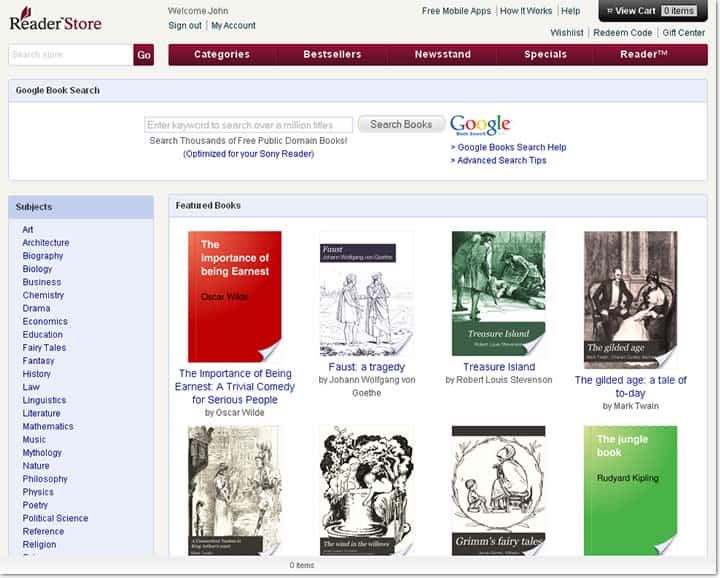
Task: Open the Redeem Code link
Action: [623, 33]
